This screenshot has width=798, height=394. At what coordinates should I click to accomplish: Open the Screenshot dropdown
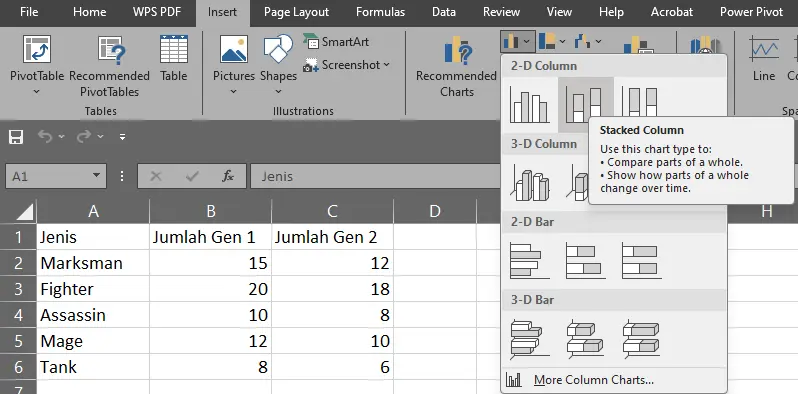coord(346,65)
